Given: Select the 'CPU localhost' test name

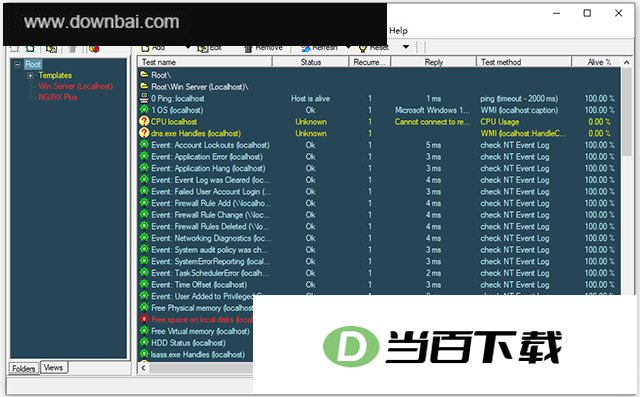Looking at the screenshot, I should pos(174,122).
